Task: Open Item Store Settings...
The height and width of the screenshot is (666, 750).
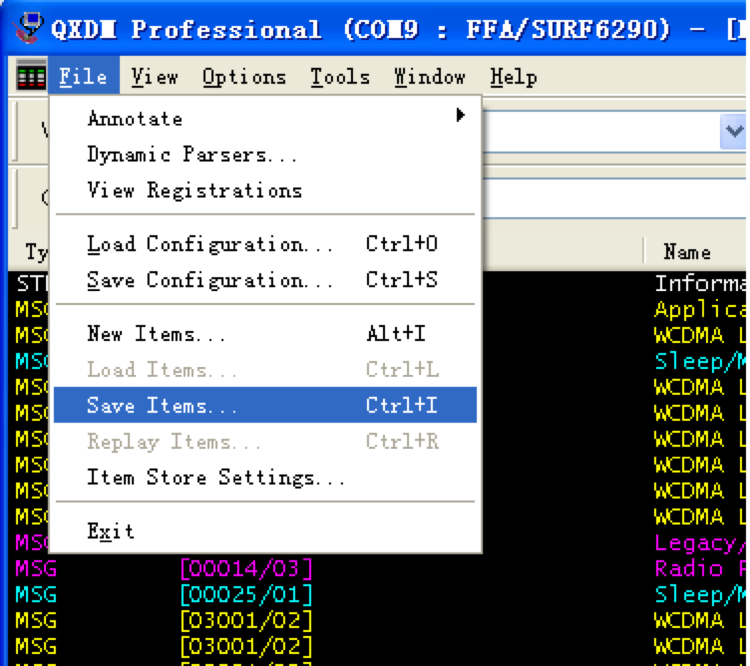Action: [265, 477]
